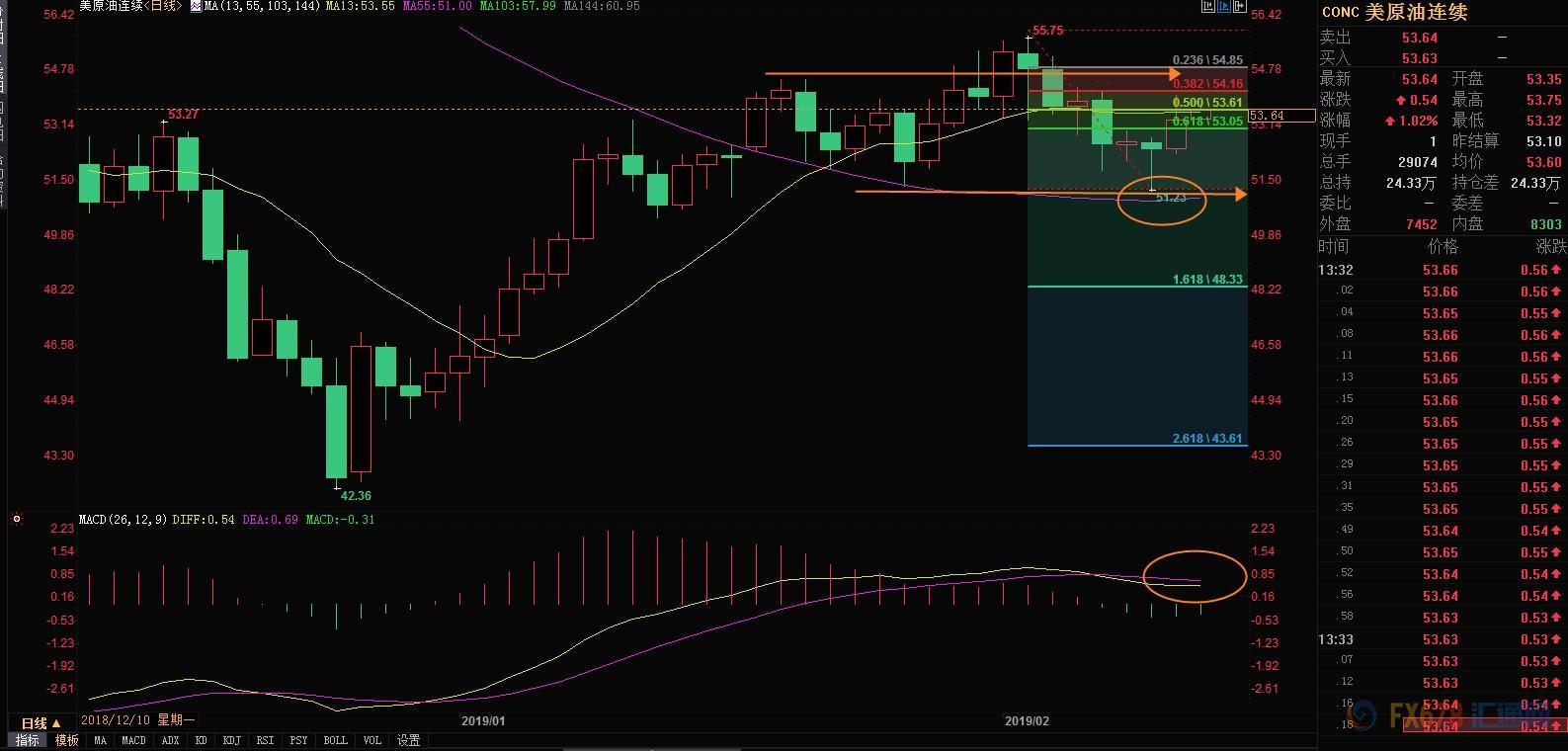Click the 美原油连续<日线> chart title
Viewport: 1568px width, 751px height.
point(132,6)
